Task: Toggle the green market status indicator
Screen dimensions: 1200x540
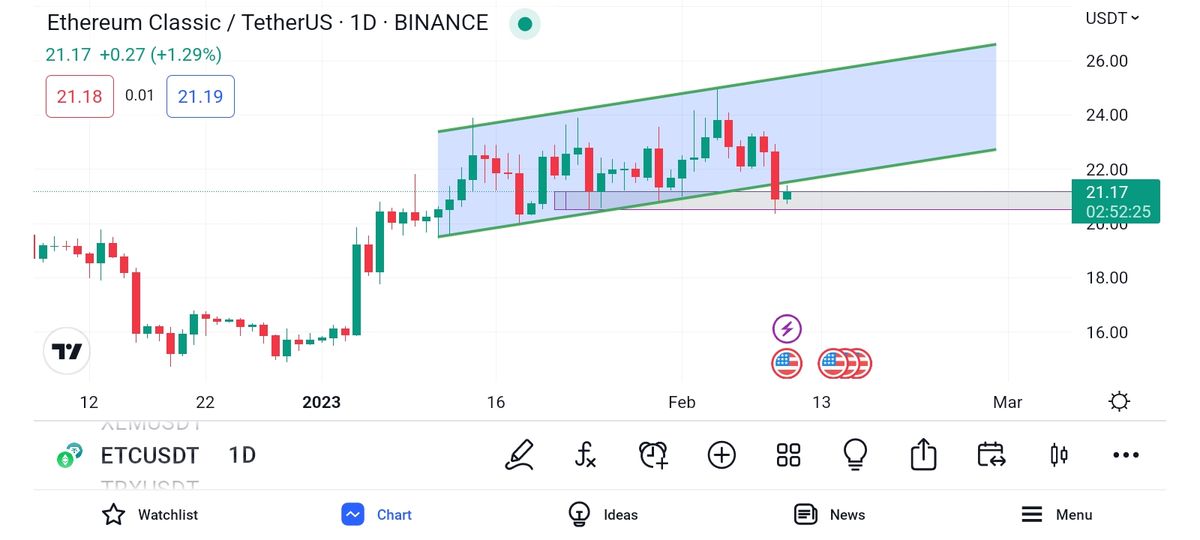Action: click(524, 23)
